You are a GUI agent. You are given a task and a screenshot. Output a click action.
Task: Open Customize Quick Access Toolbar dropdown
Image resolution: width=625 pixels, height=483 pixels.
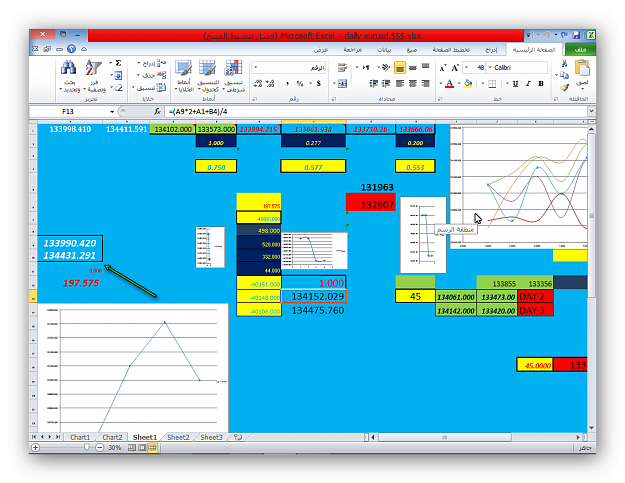(x=528, y=35)
